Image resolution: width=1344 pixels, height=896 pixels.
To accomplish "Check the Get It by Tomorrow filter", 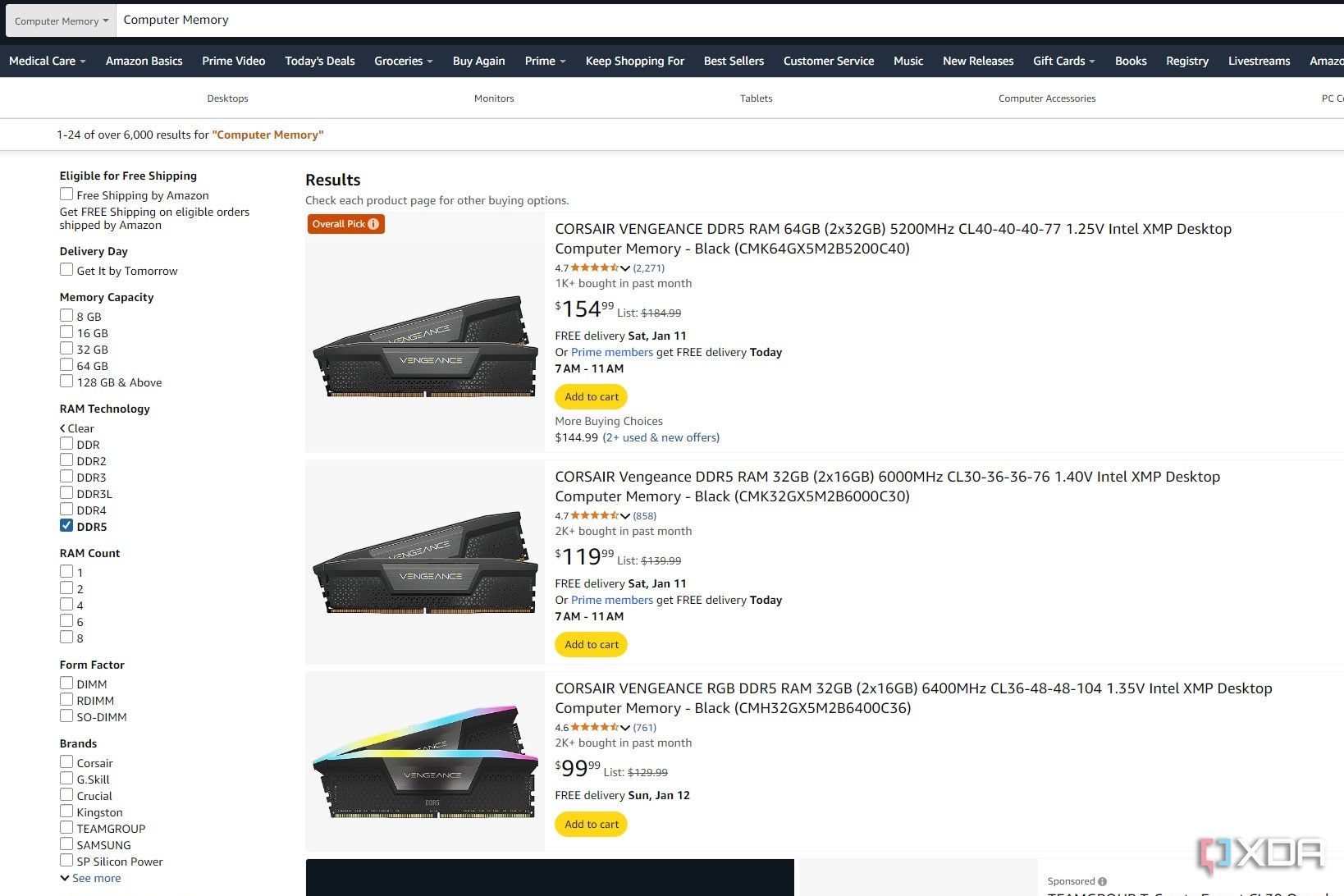I will 66,270.
